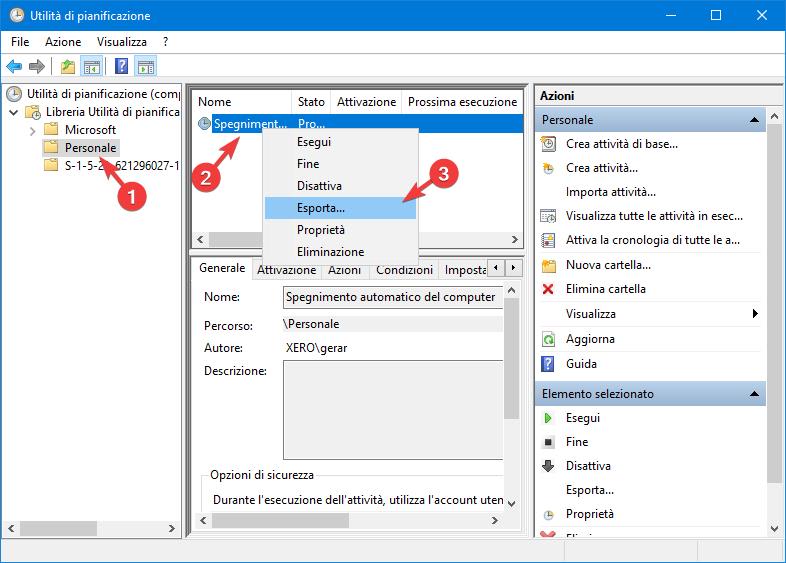Viewport: 786px width, 563px height.
Task: Toggle the console tree toolbar icon
Action: click(92, 66)
